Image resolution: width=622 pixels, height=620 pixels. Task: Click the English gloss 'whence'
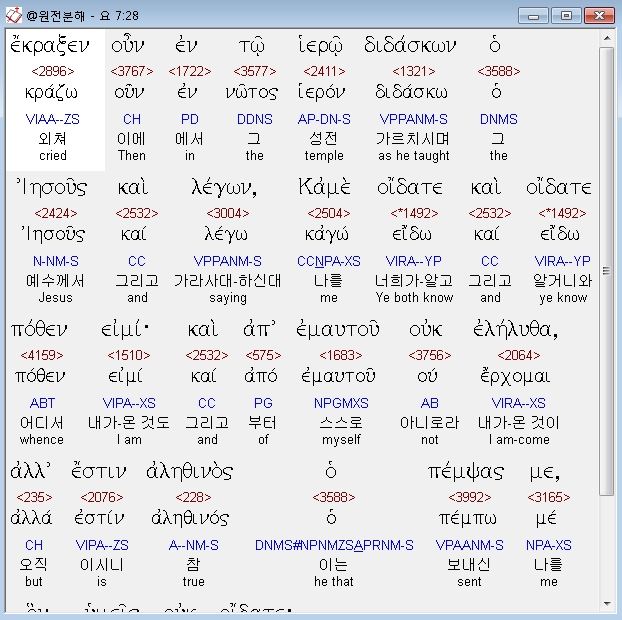(42, 440)
